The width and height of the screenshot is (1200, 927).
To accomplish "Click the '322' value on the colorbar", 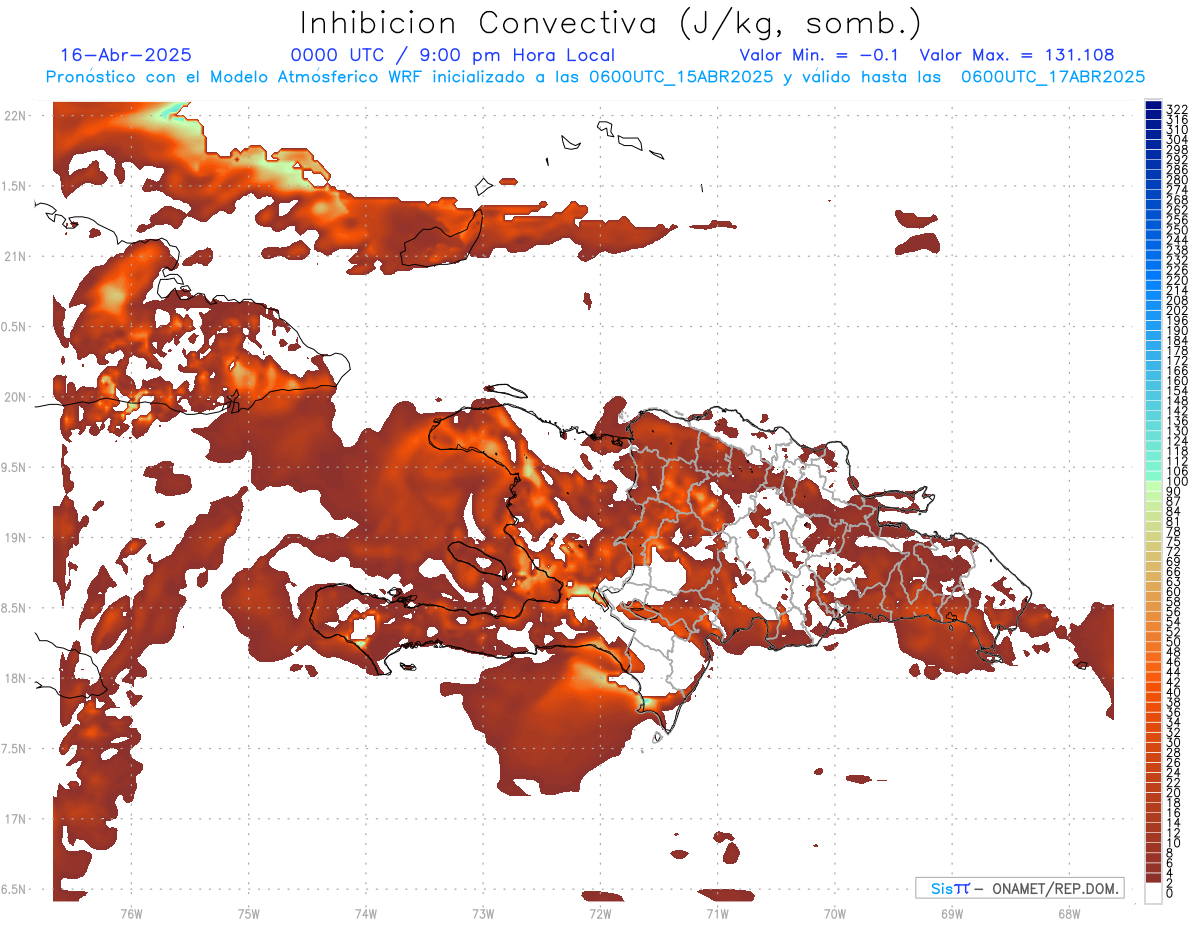I will tap(1177, 109).
